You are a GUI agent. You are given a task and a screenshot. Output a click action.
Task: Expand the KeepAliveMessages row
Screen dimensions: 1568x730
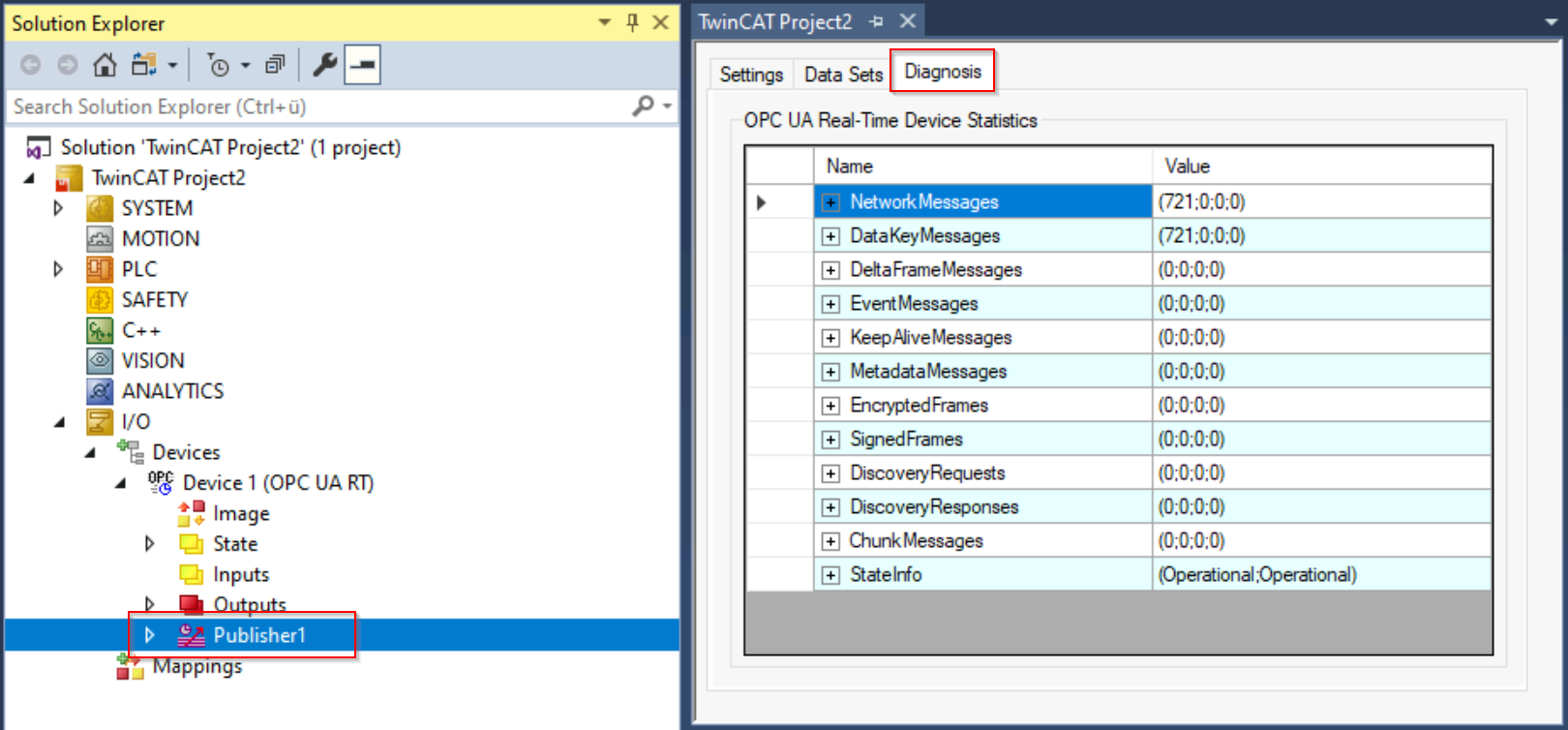(830, 338)
